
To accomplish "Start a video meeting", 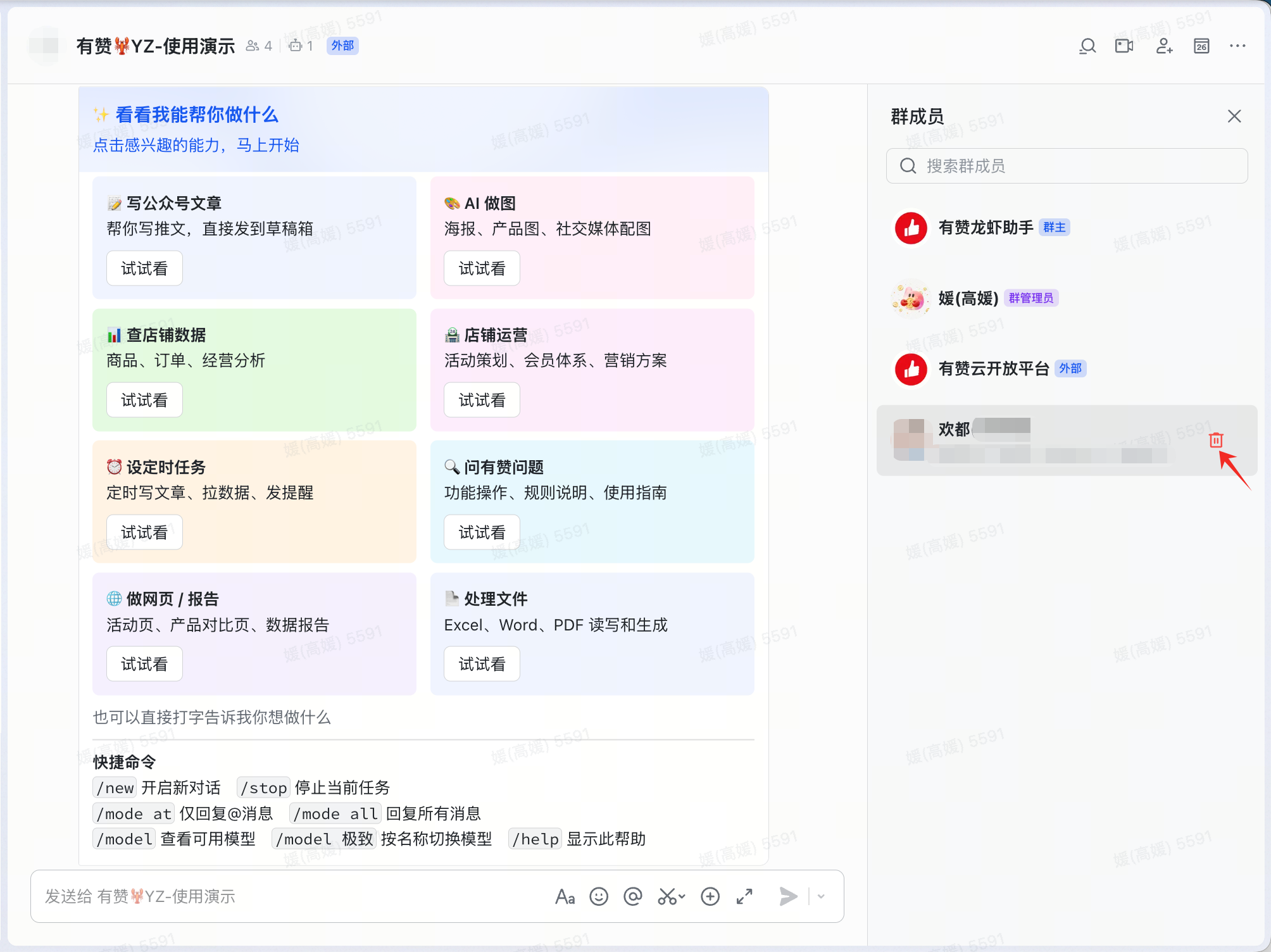I will [x=1124, y=46].
